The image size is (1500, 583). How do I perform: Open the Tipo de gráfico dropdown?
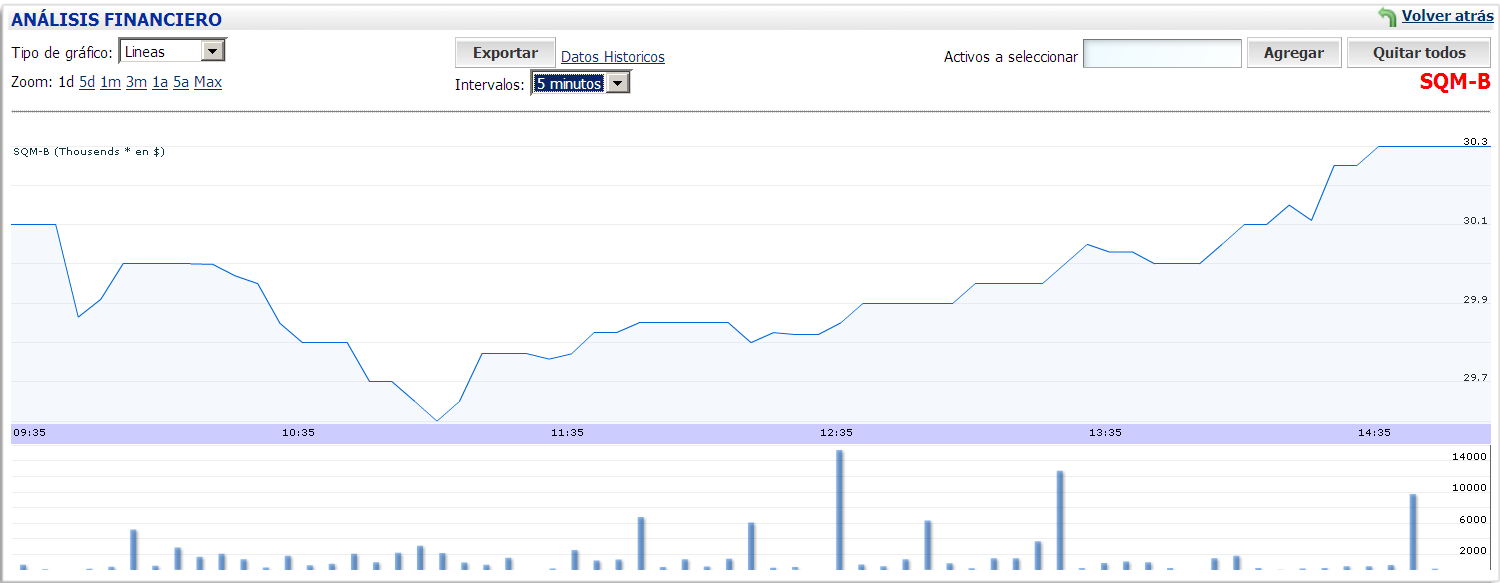tap(213, 51)
